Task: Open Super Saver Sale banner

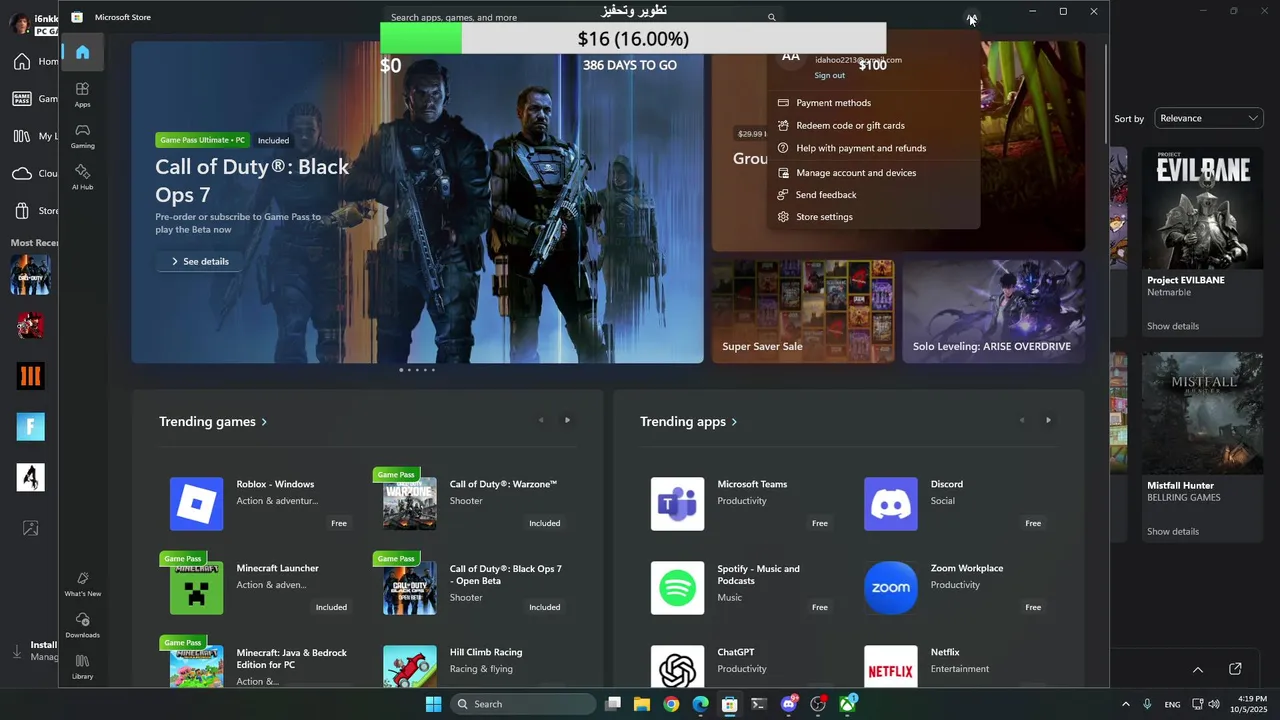Action: tap(803, 311)
